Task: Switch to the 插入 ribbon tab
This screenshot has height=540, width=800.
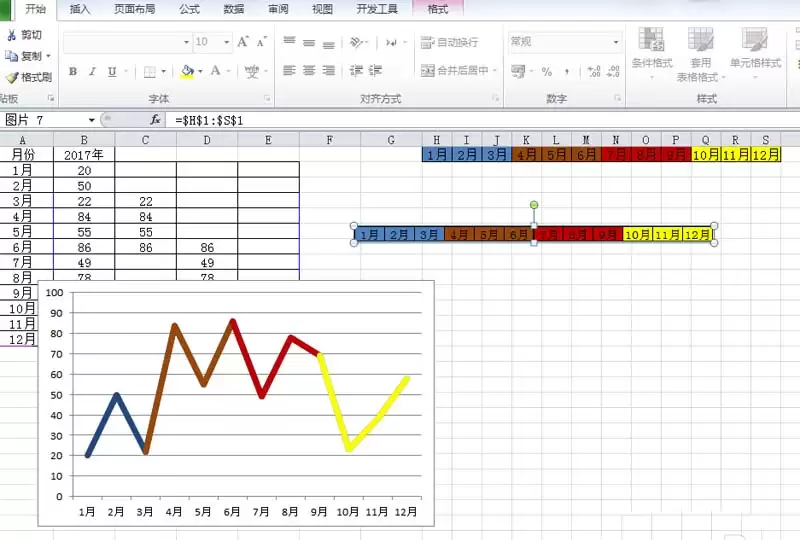Action: coord(80,9)
